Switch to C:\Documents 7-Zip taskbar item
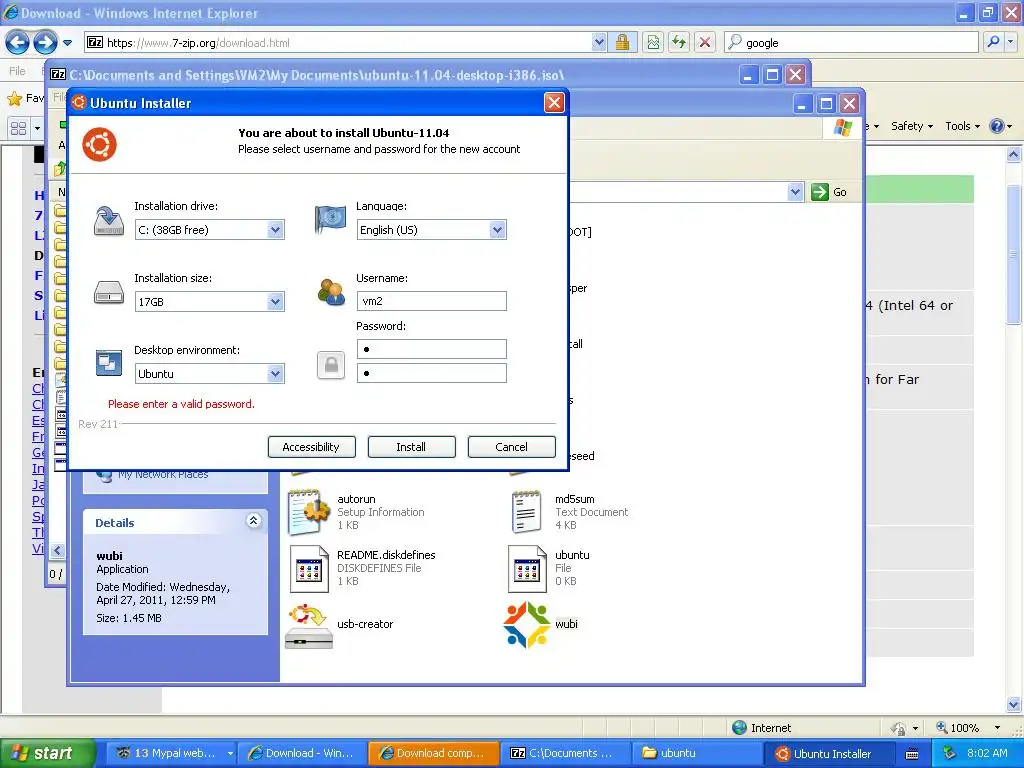Screen dimensions: 1024x768 566,753
